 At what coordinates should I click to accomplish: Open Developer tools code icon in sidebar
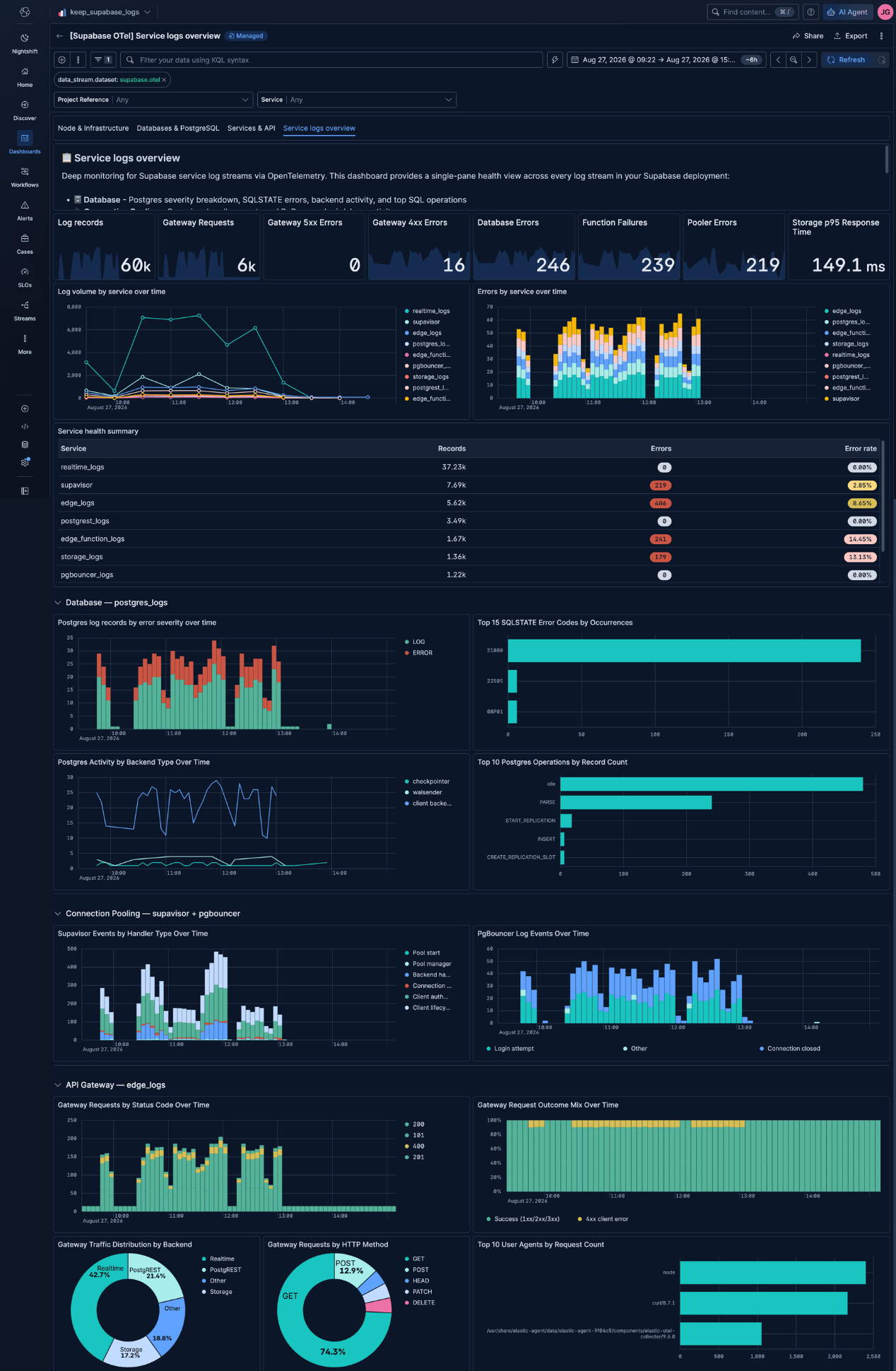(x=25, y=426)
